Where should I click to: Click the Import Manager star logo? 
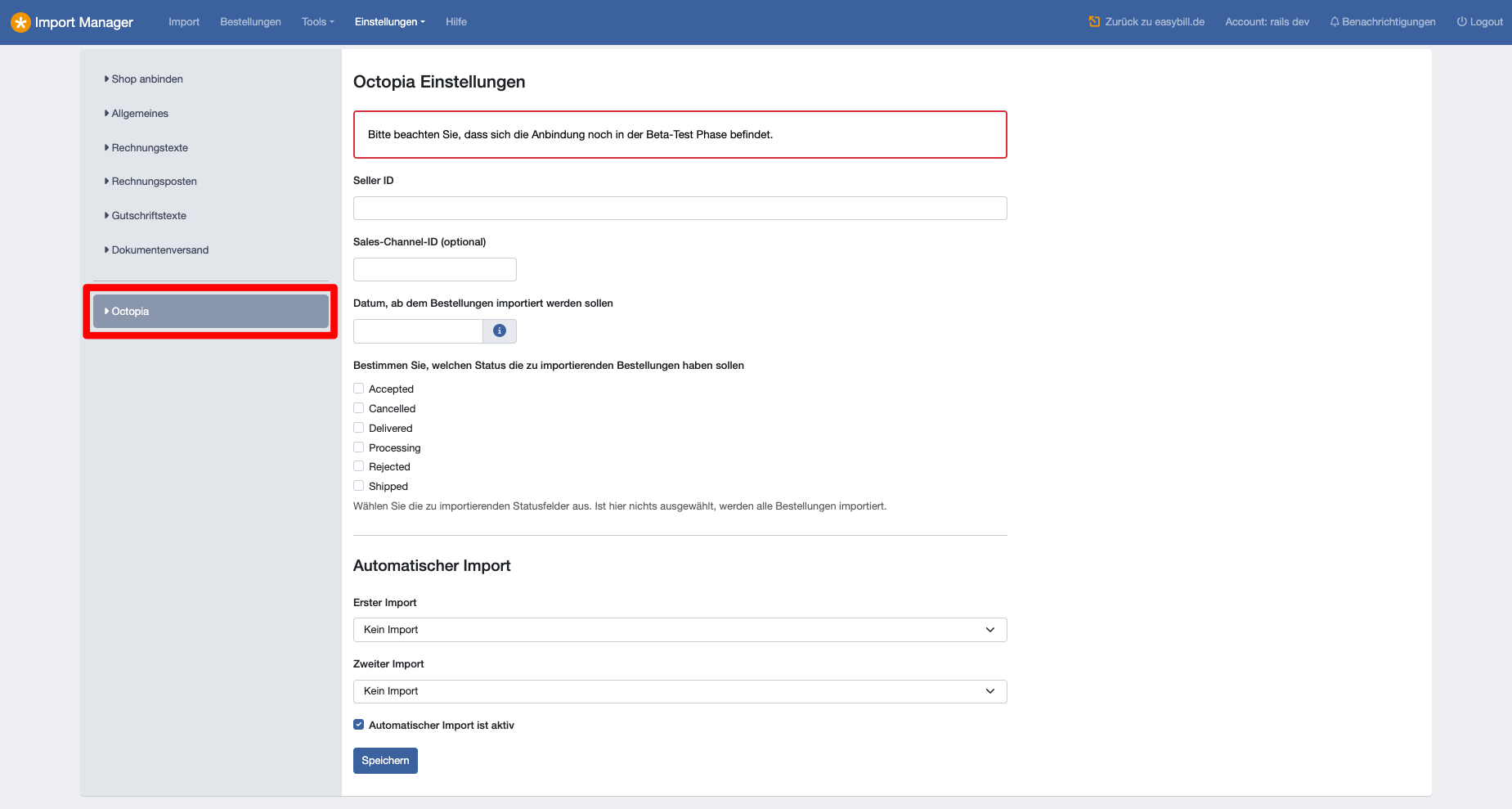tap(20, 22)
